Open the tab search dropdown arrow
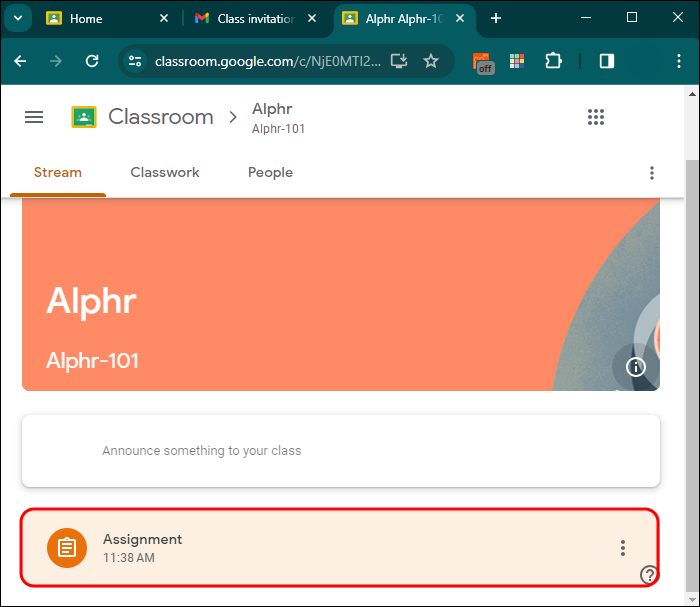700x607 pixels. point(18,18)
